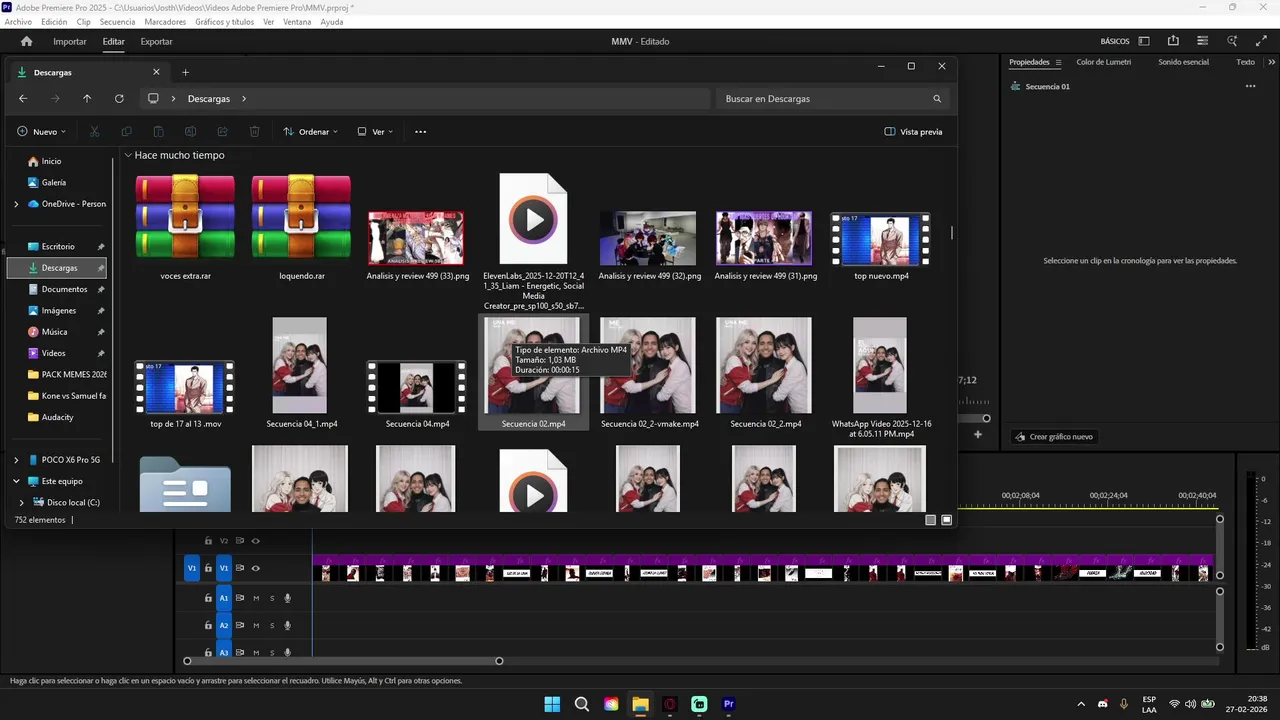
Task: Open the Marcadores menu
Action: coord(164,22)
